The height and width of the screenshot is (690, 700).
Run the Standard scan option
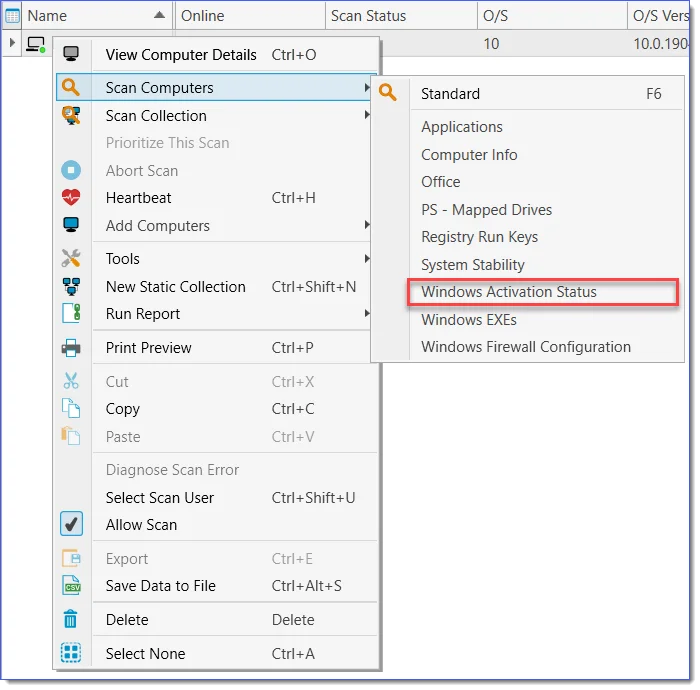[450, 94]
